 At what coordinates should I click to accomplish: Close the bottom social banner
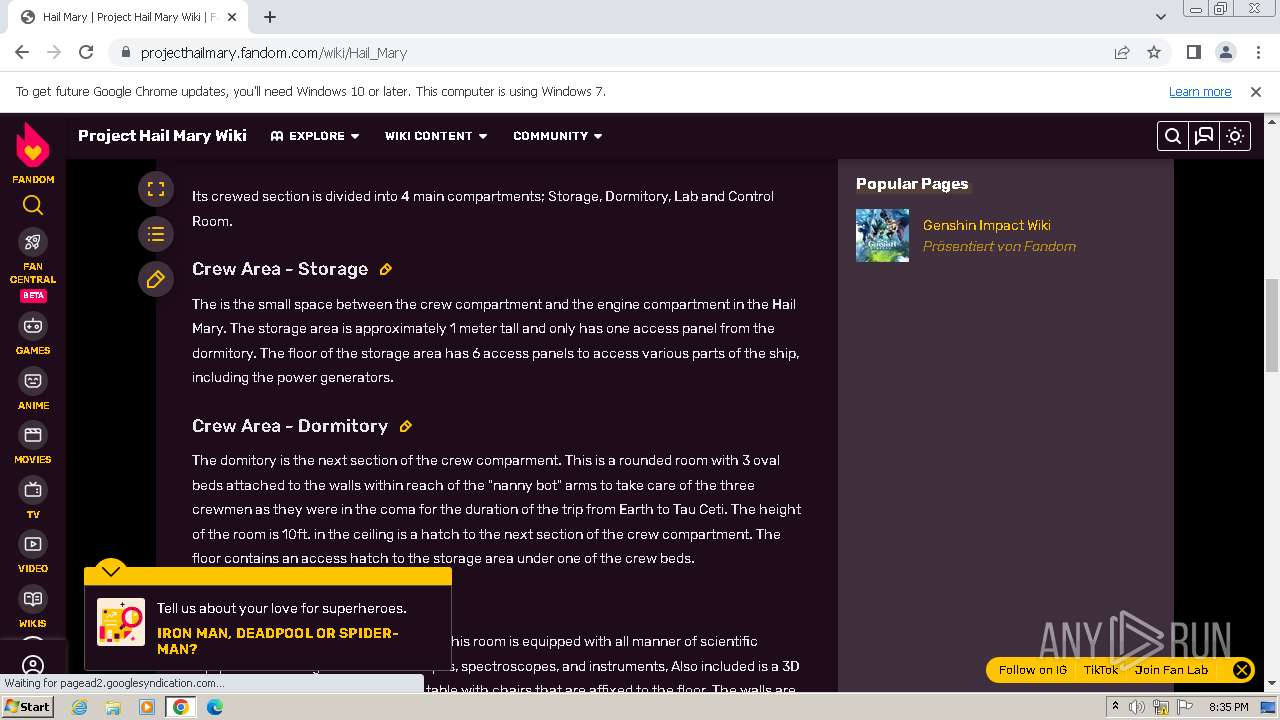point(1241,670)
